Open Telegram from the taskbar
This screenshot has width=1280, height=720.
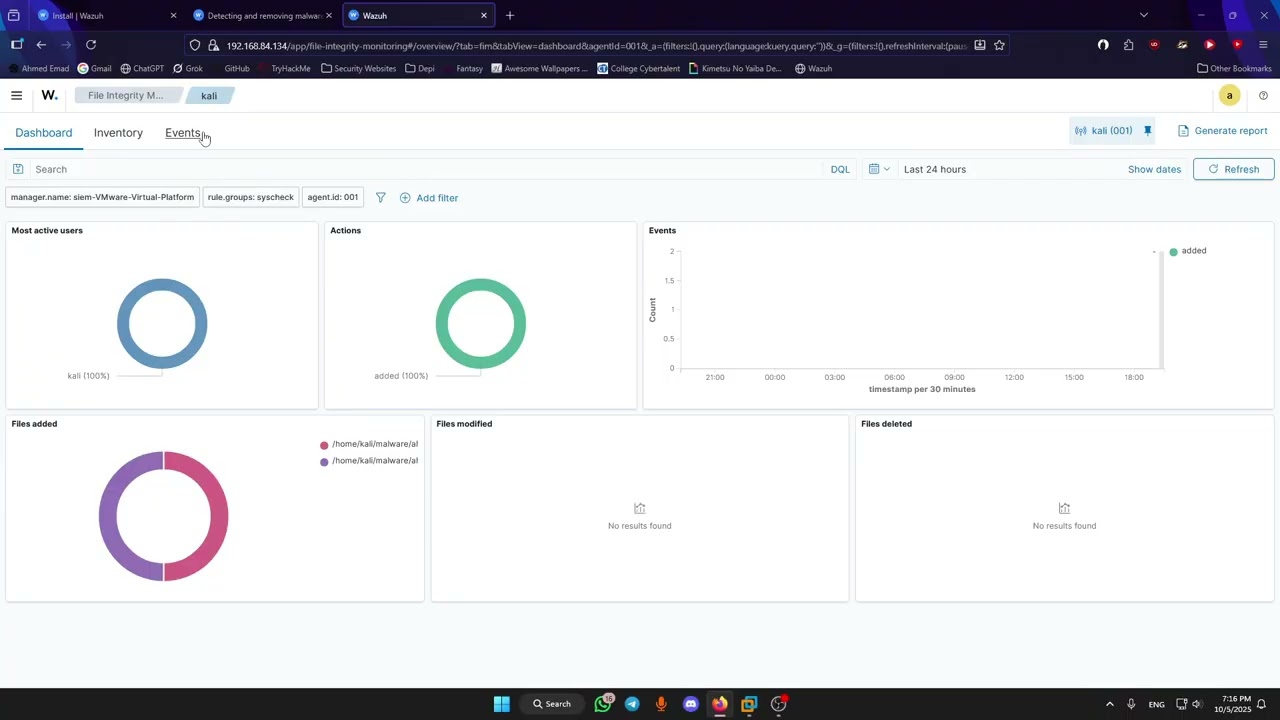pyautogui.click(x=632, y=704)
